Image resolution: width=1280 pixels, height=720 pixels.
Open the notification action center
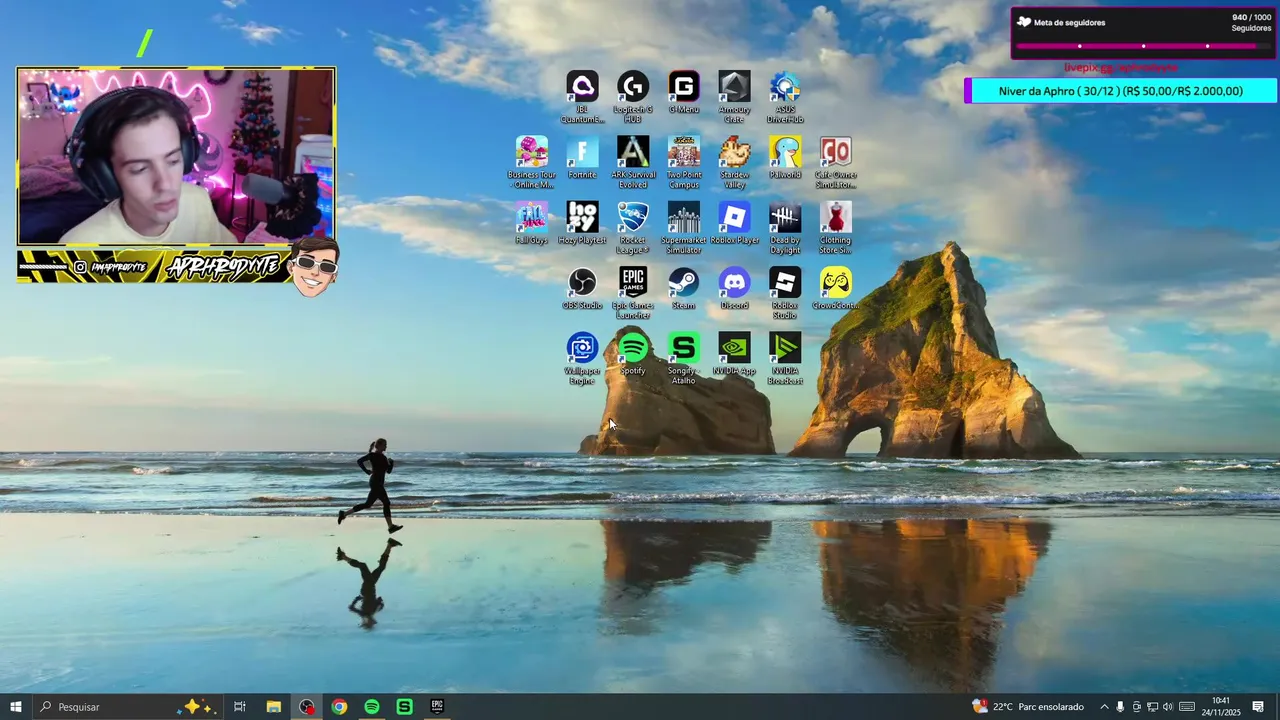(1258, 707)
